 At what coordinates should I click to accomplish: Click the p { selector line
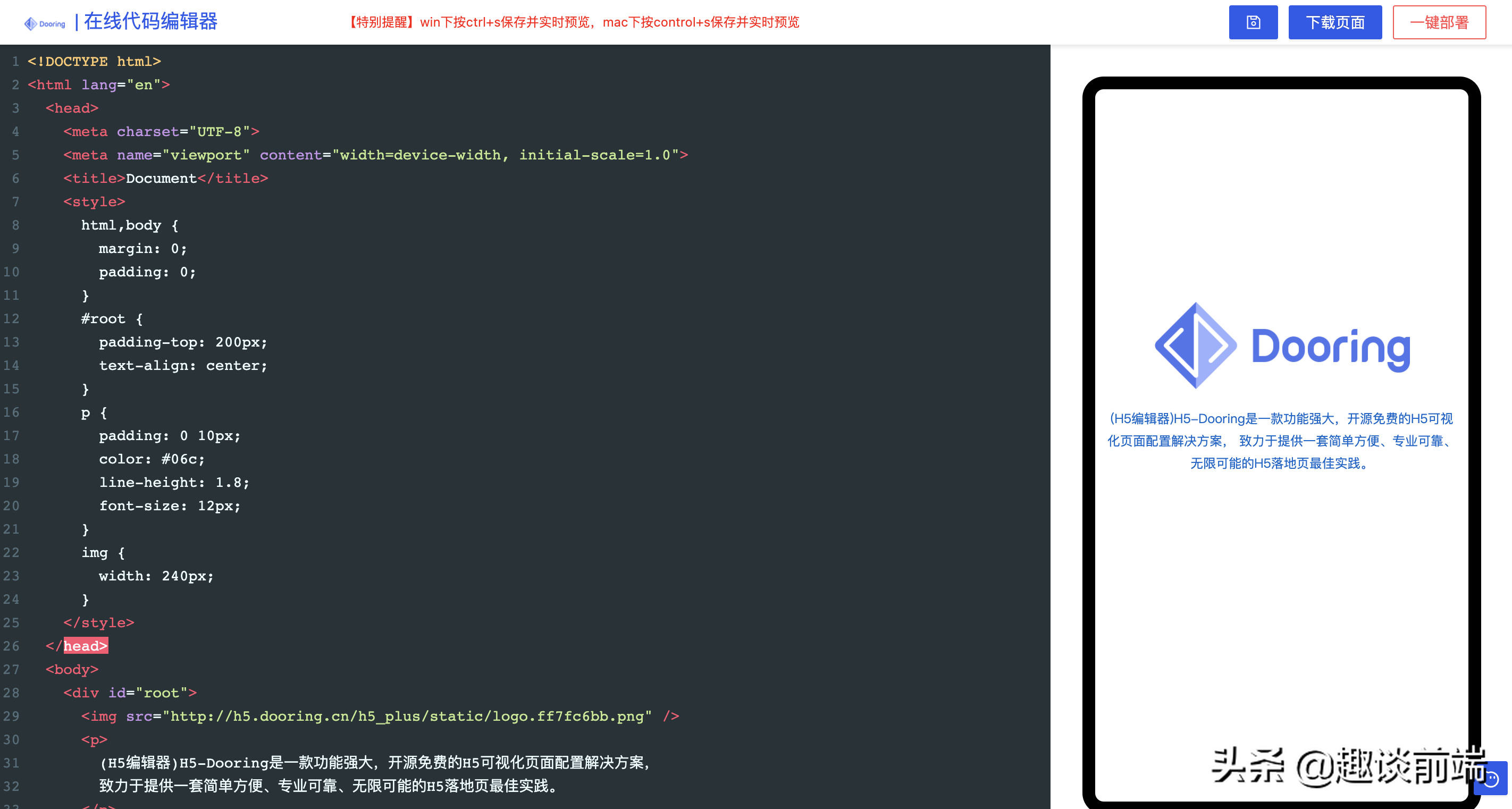coord(94,412)
